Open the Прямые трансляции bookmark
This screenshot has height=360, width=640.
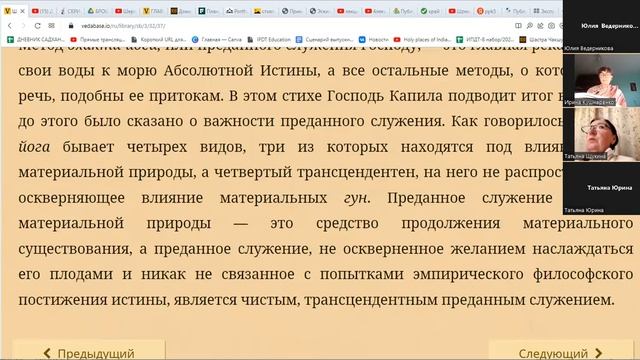point(98,40)
